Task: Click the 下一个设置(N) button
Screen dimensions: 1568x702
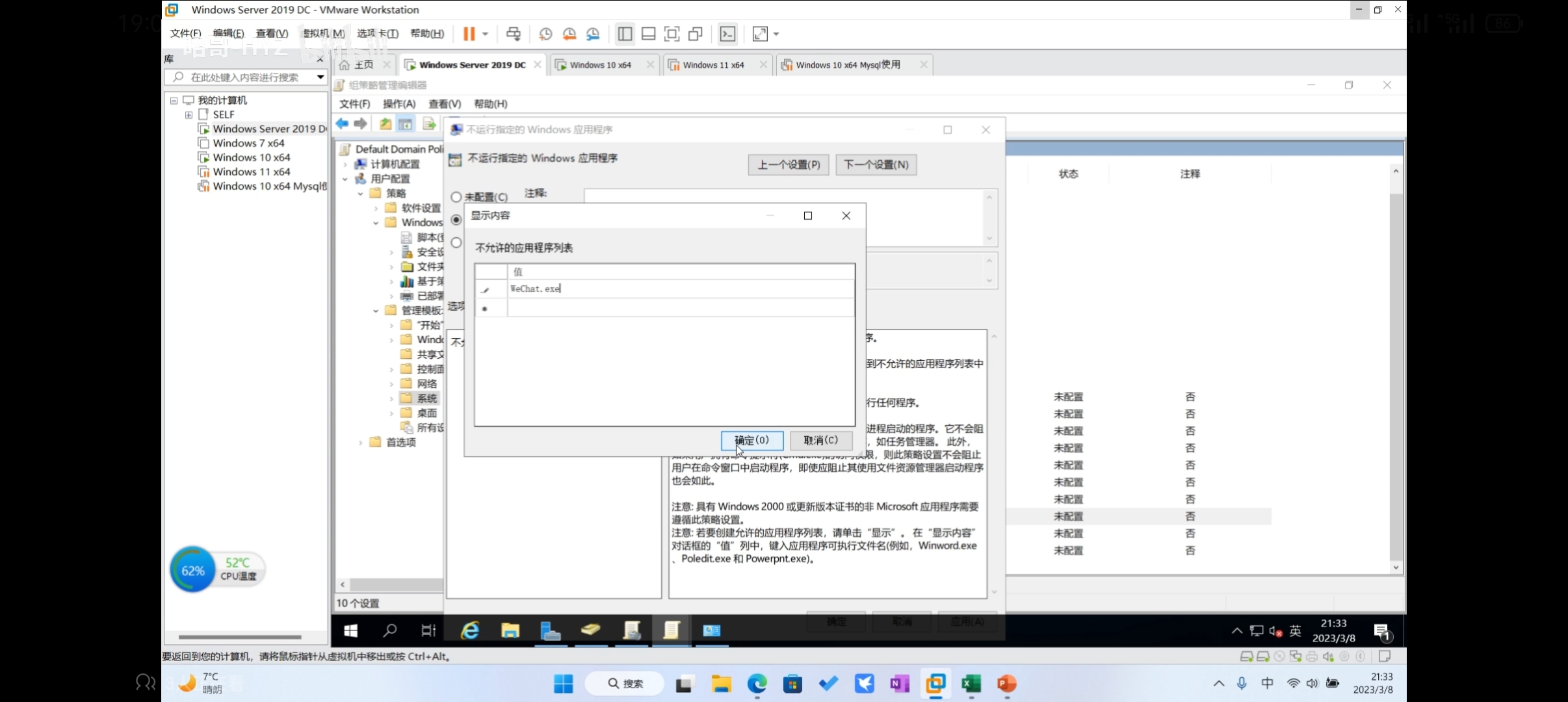Action: [876, 164]
